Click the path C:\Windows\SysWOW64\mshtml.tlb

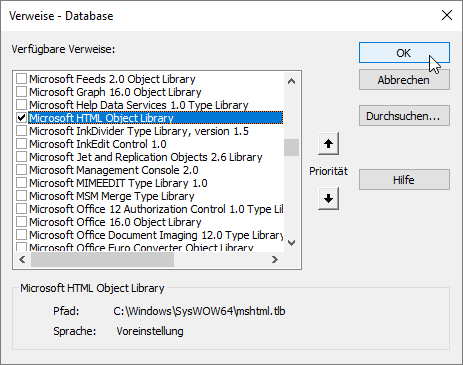coord(199,311)
